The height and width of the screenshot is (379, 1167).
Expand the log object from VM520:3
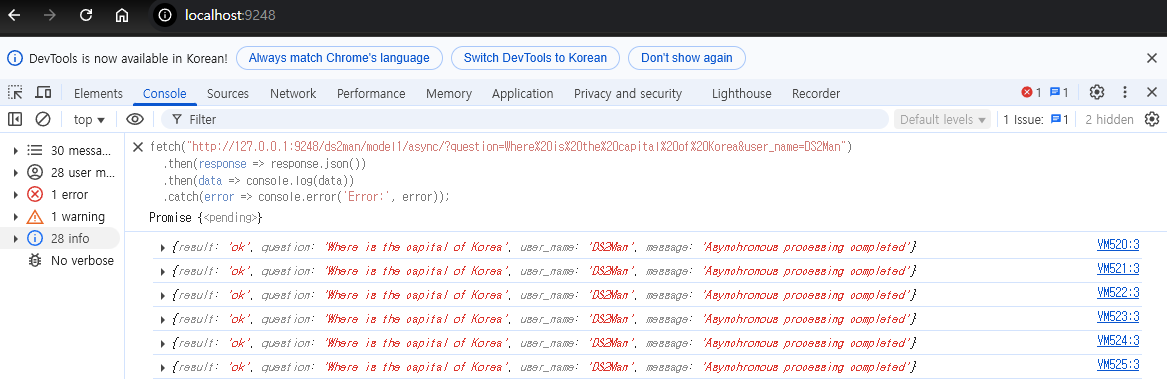(x=163, y=247)
